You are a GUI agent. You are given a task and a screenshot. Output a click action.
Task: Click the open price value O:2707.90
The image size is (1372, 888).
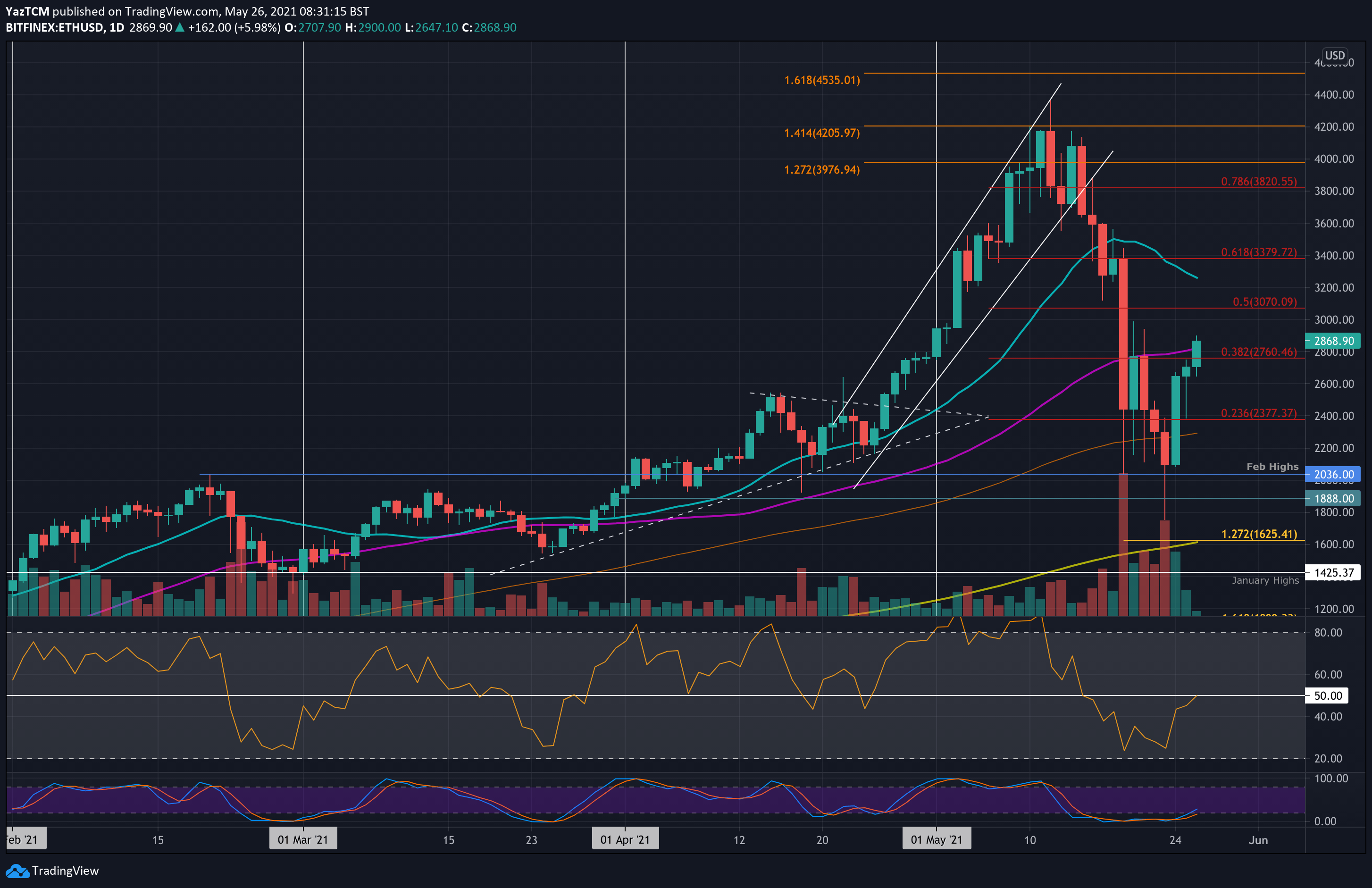coord(313,28)
